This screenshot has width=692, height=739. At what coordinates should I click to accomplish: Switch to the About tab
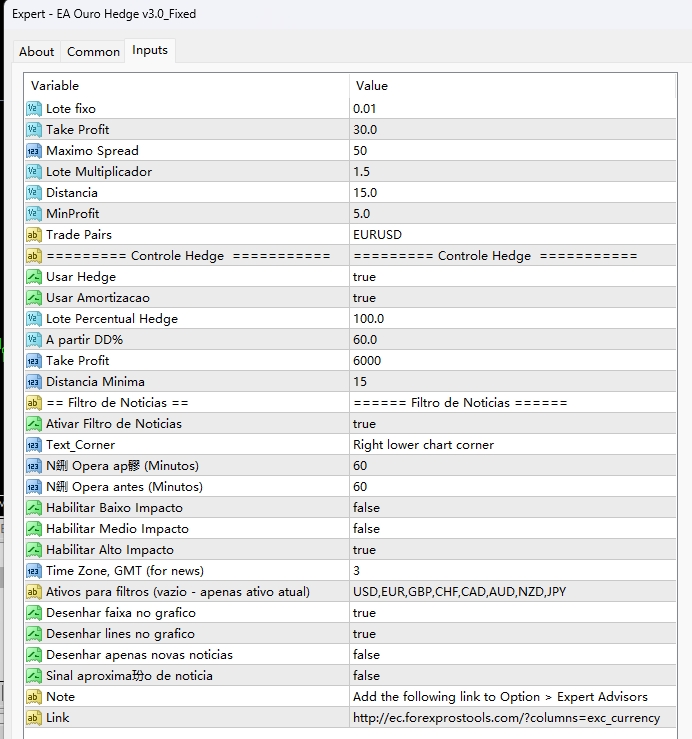click(x=37, y=51)
